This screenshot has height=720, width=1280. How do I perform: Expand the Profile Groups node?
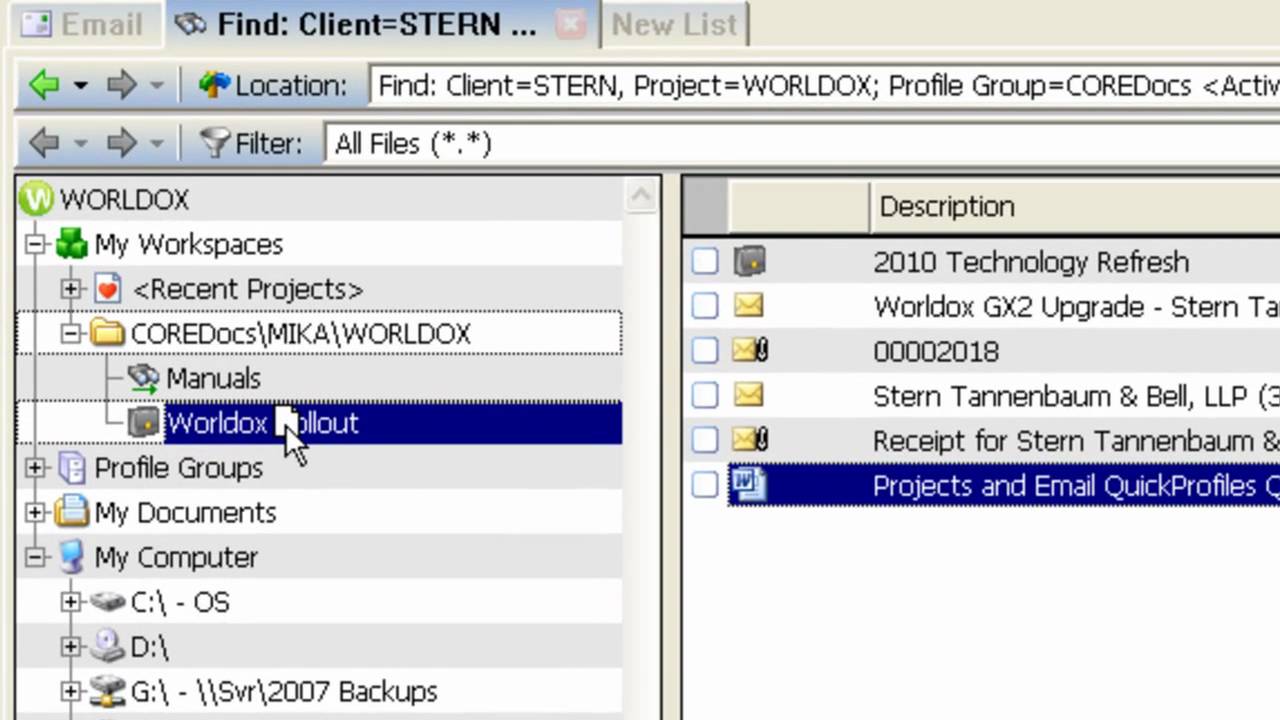pos(36,468)
